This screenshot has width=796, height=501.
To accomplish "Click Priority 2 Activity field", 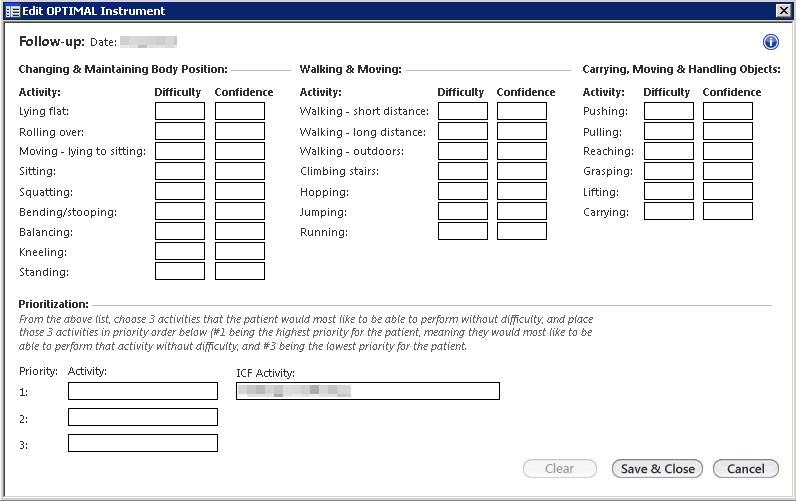I will click(143, 417).
